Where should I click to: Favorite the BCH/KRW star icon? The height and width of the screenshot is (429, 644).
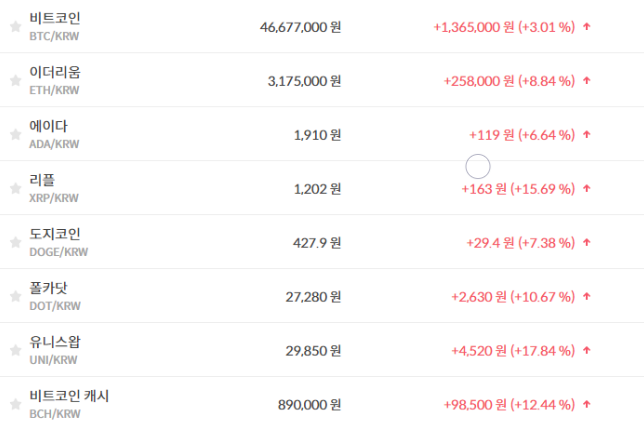click(x=15, y=404)
